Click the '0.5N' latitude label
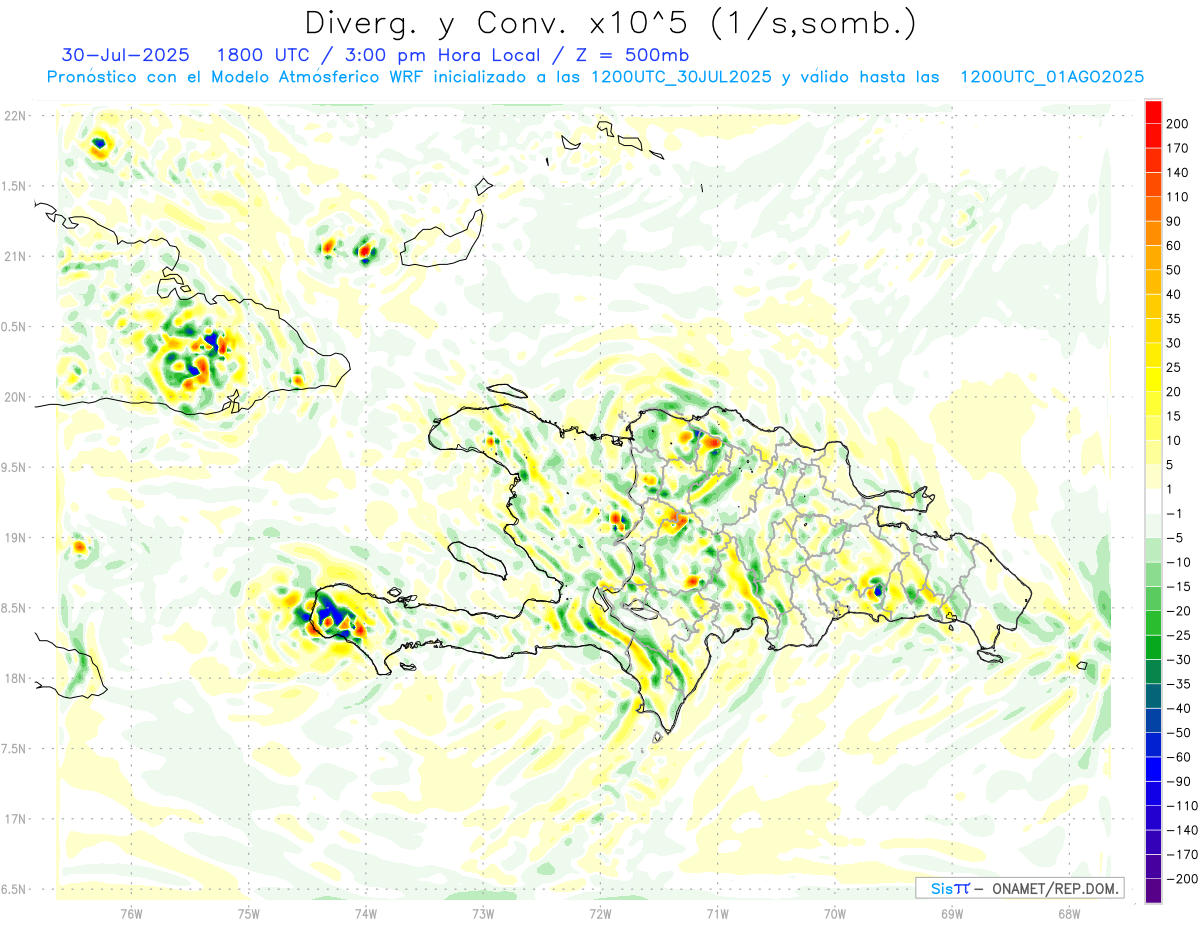 [x=15, y=327]
